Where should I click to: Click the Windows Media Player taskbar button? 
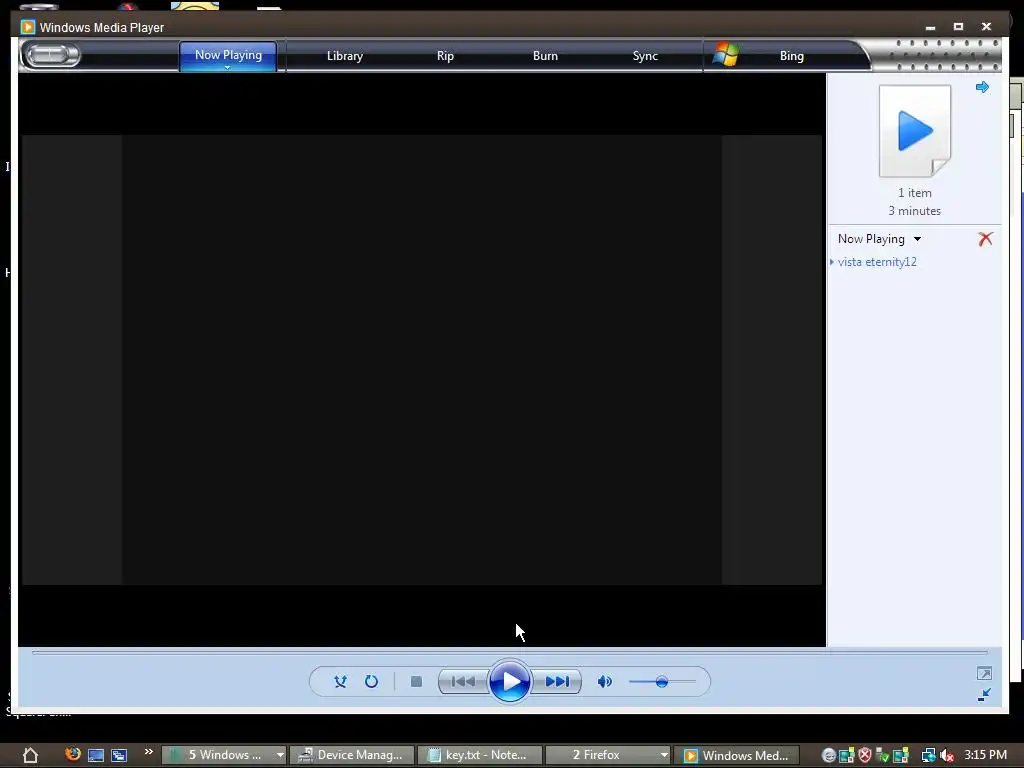736,755
